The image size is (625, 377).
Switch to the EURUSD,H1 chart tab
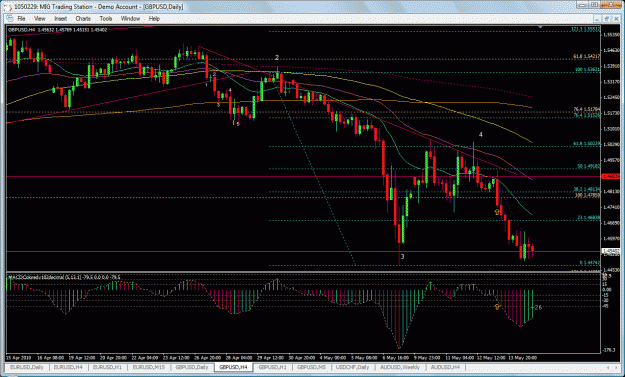[107, 367]
